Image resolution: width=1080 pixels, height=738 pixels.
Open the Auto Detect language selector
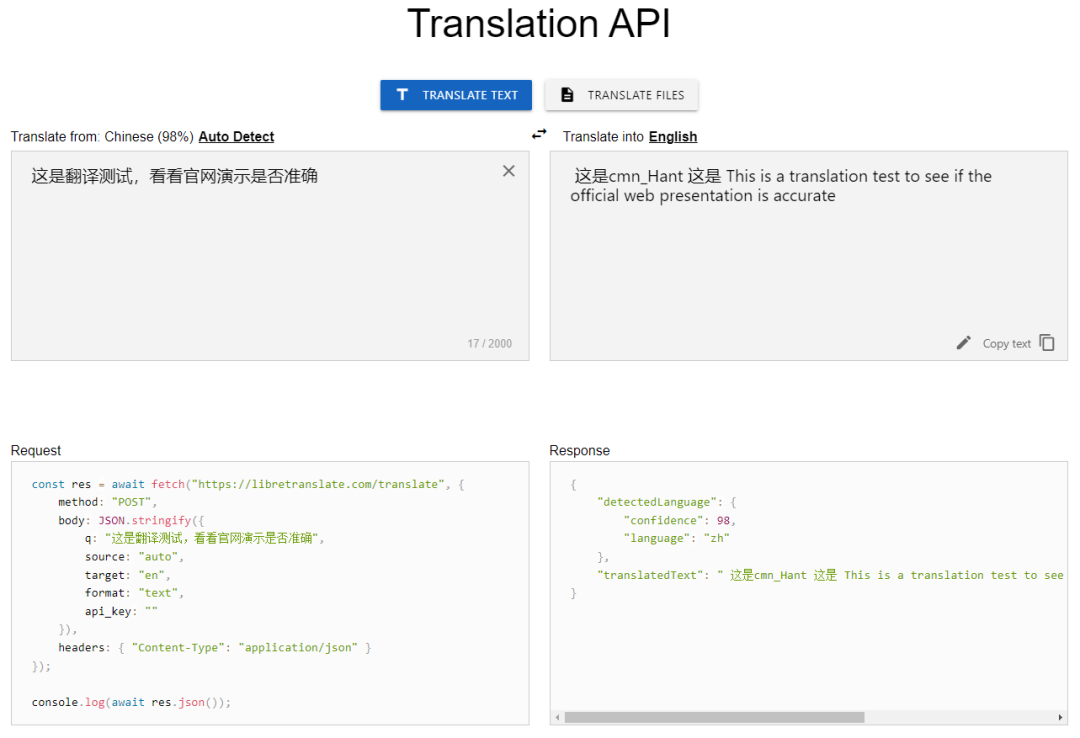236,136
